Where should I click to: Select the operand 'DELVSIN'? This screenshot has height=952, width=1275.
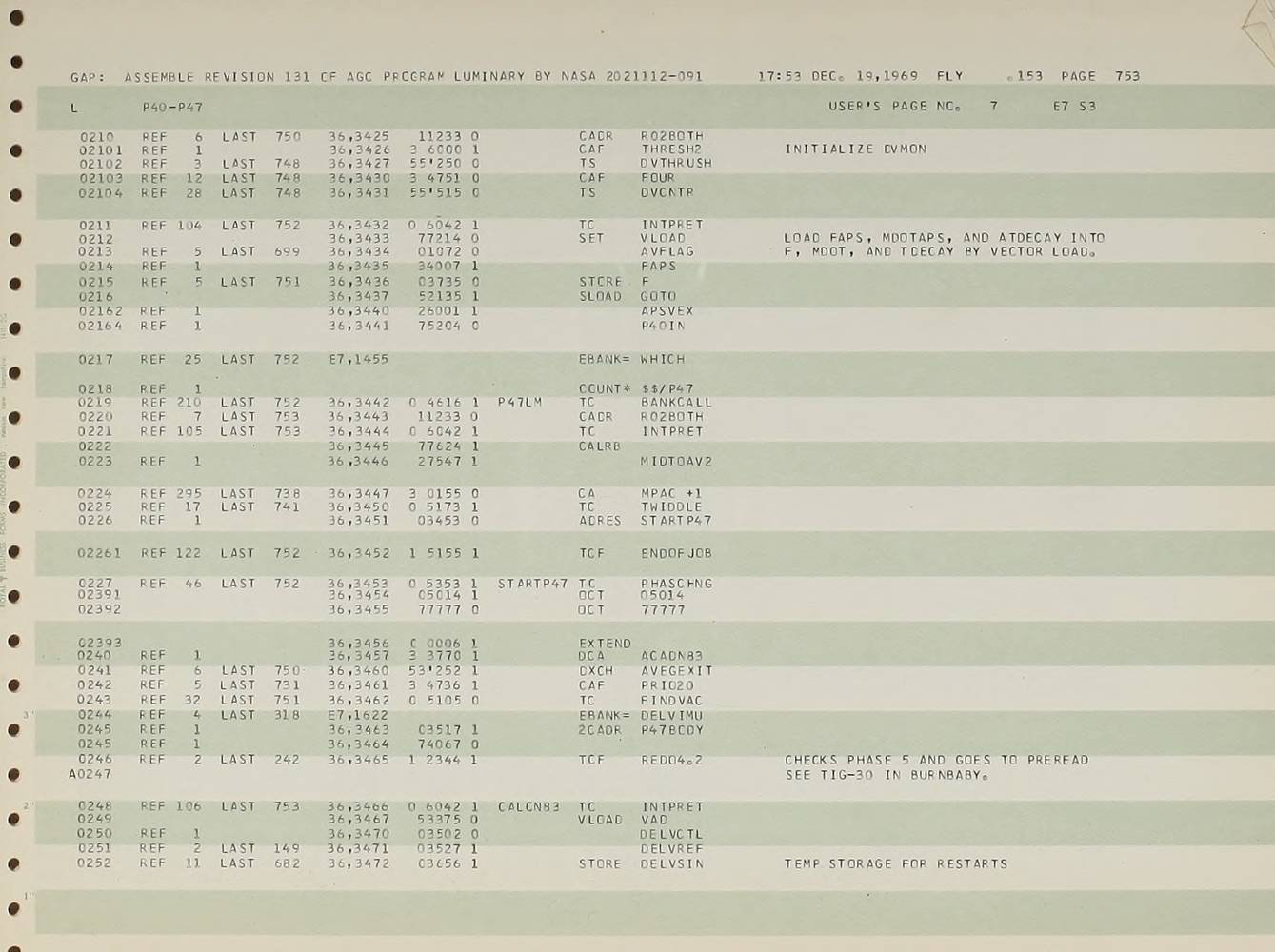(x=672, y=864)
